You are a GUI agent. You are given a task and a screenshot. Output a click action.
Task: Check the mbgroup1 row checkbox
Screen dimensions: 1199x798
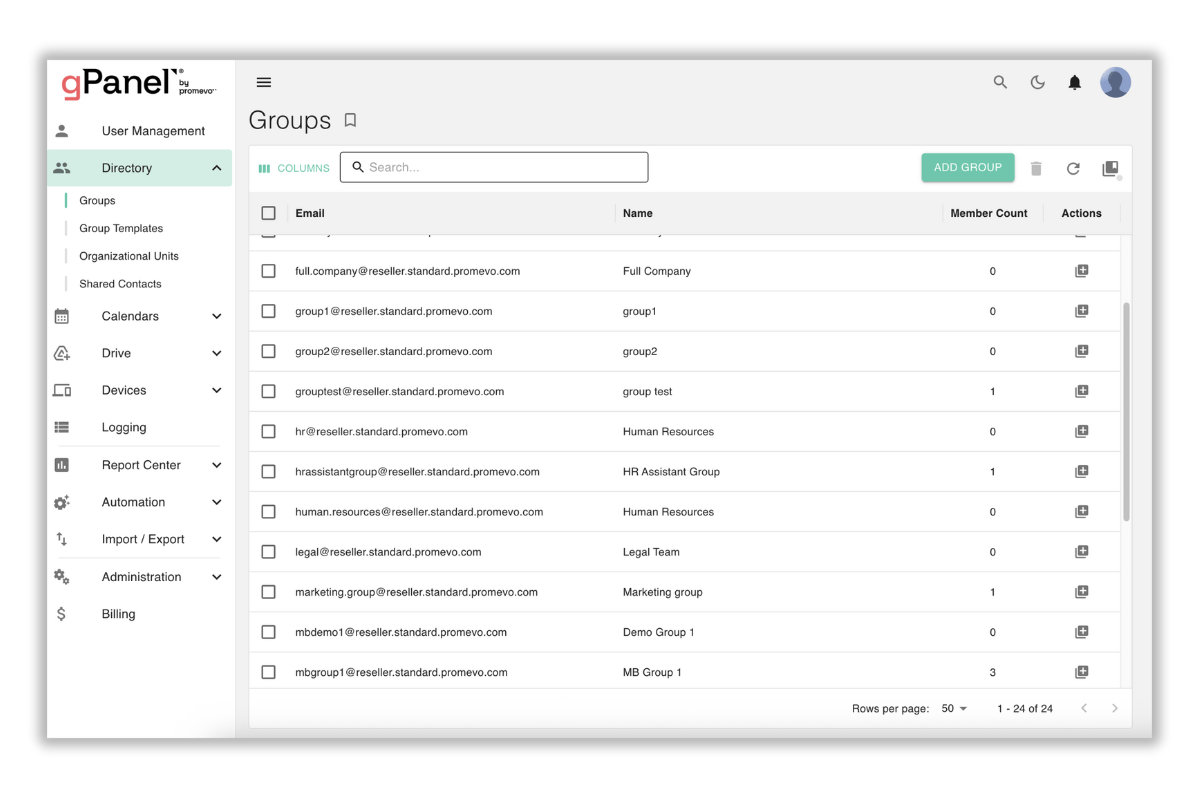[x=268, y=672]
